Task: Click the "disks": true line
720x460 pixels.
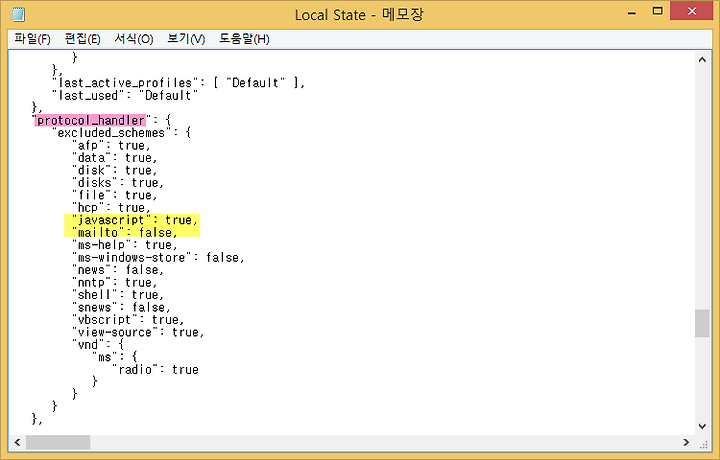Action: click(x=118, y=183)
